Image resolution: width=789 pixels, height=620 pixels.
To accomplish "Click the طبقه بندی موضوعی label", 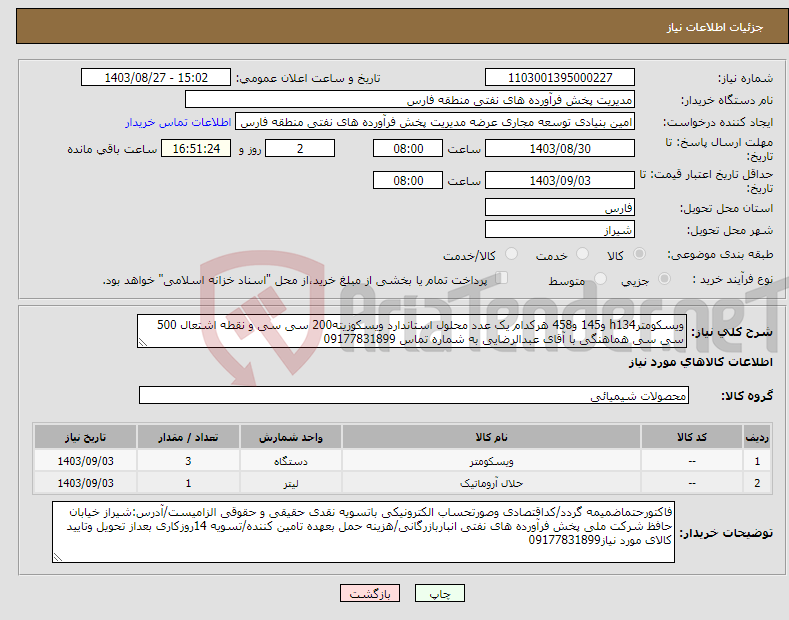I will (x=720, y=254).
